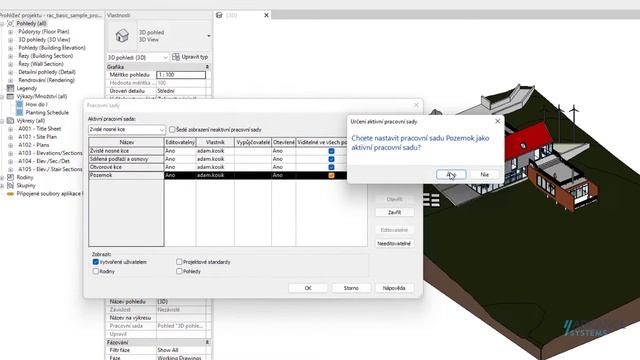Click the Zavřít button
The image size is (640, 360).
394,213
